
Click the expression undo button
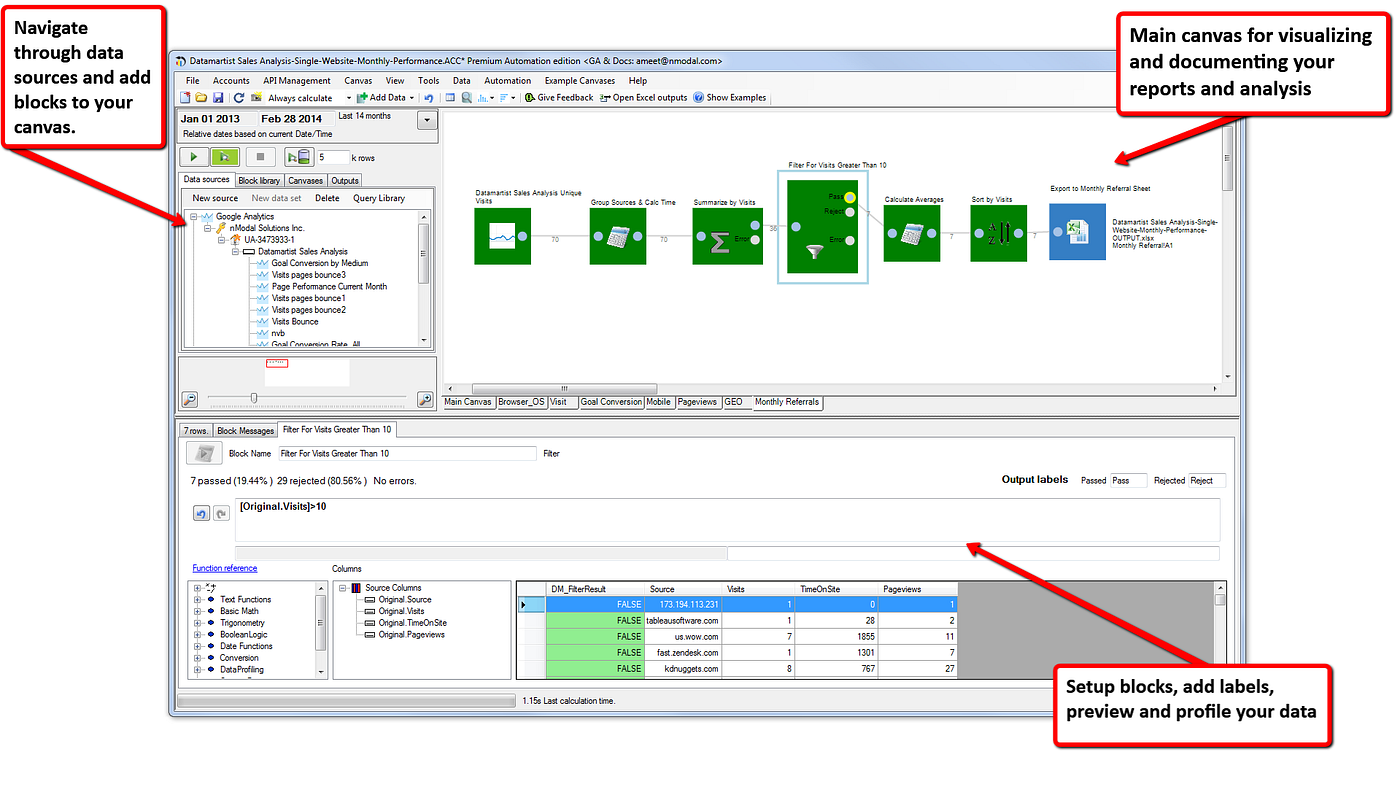(x=201, y=513)
